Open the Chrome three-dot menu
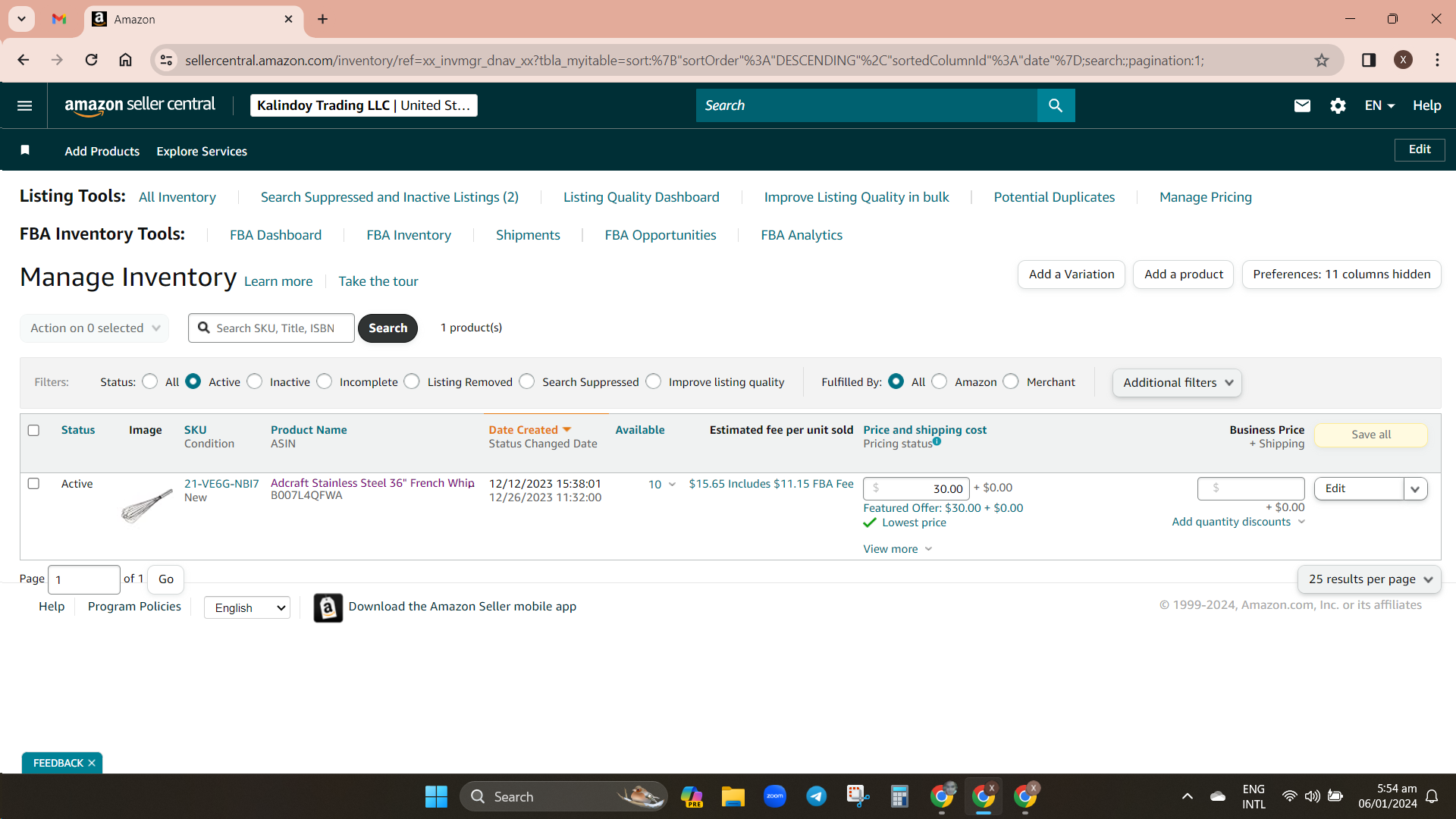Viewport: 1456px width, 819px height. 1437,60
